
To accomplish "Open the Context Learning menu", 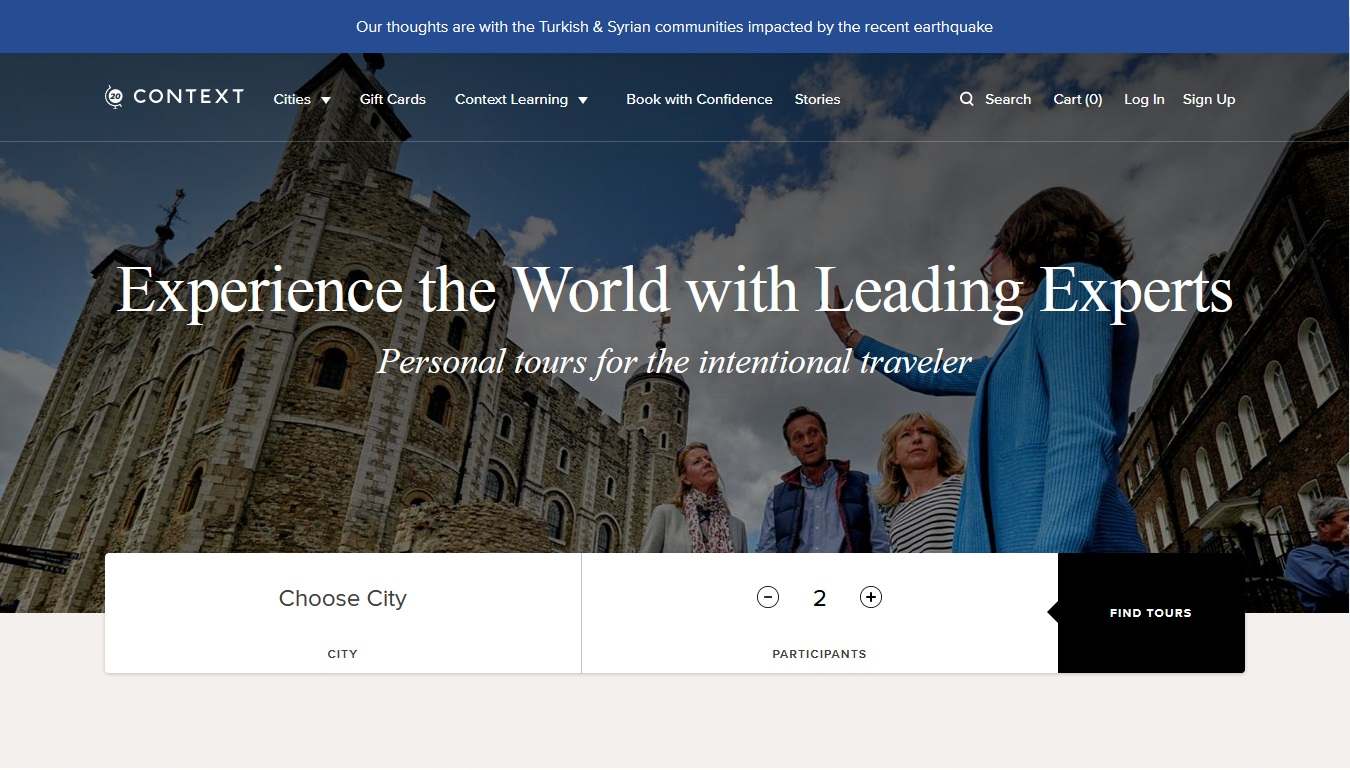I will coord(511,99).
